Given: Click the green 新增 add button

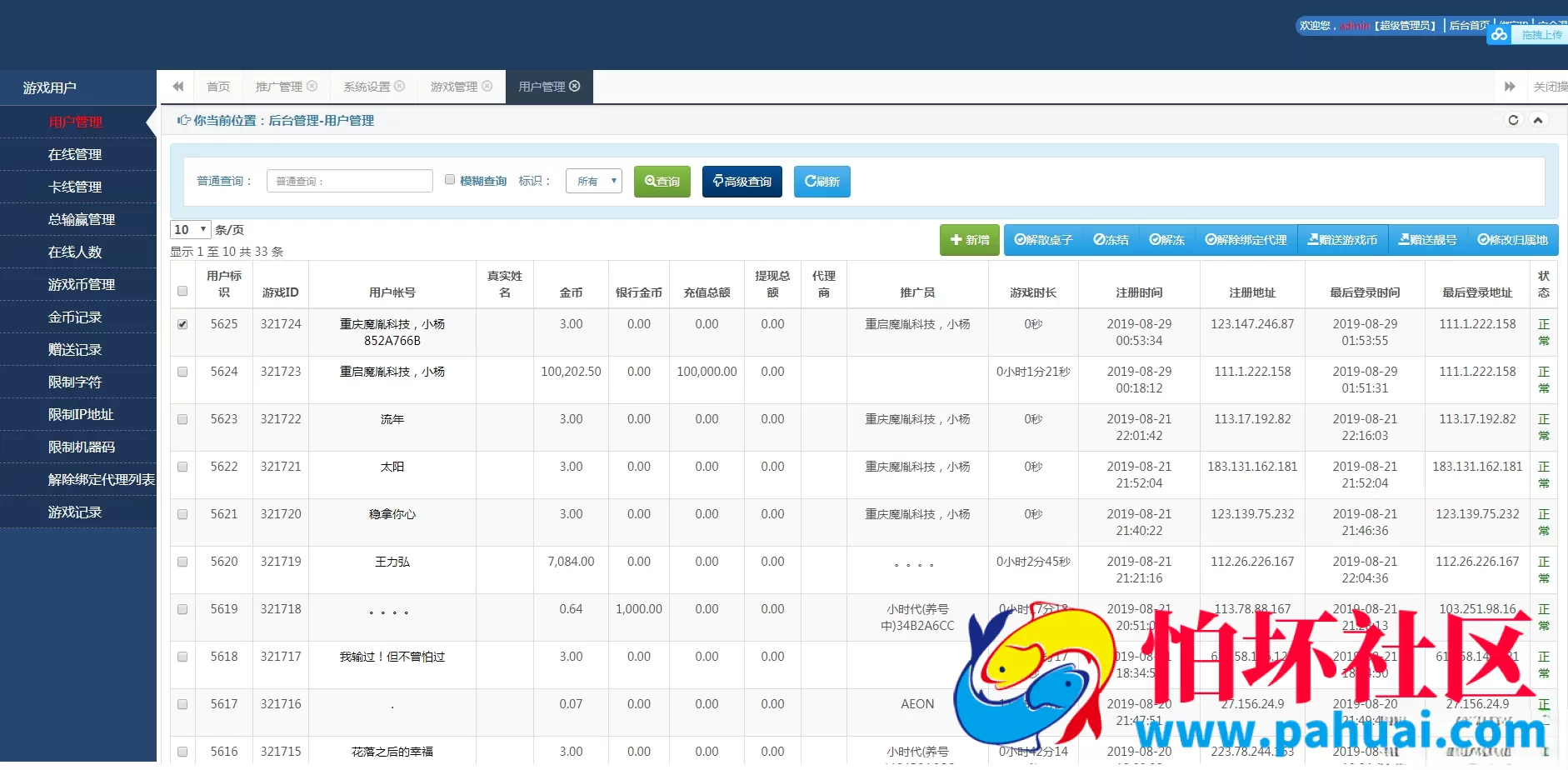Looking at the screenshot, I should pyautogui.click(x=970, y=240).
